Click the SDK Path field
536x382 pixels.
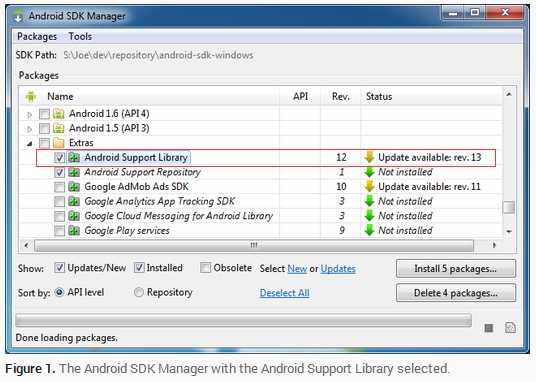158,55
